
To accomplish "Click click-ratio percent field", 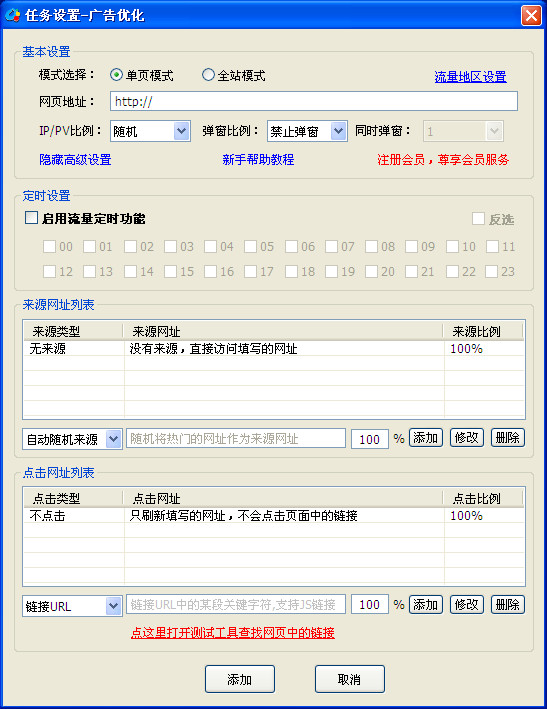I will point(370,605).
